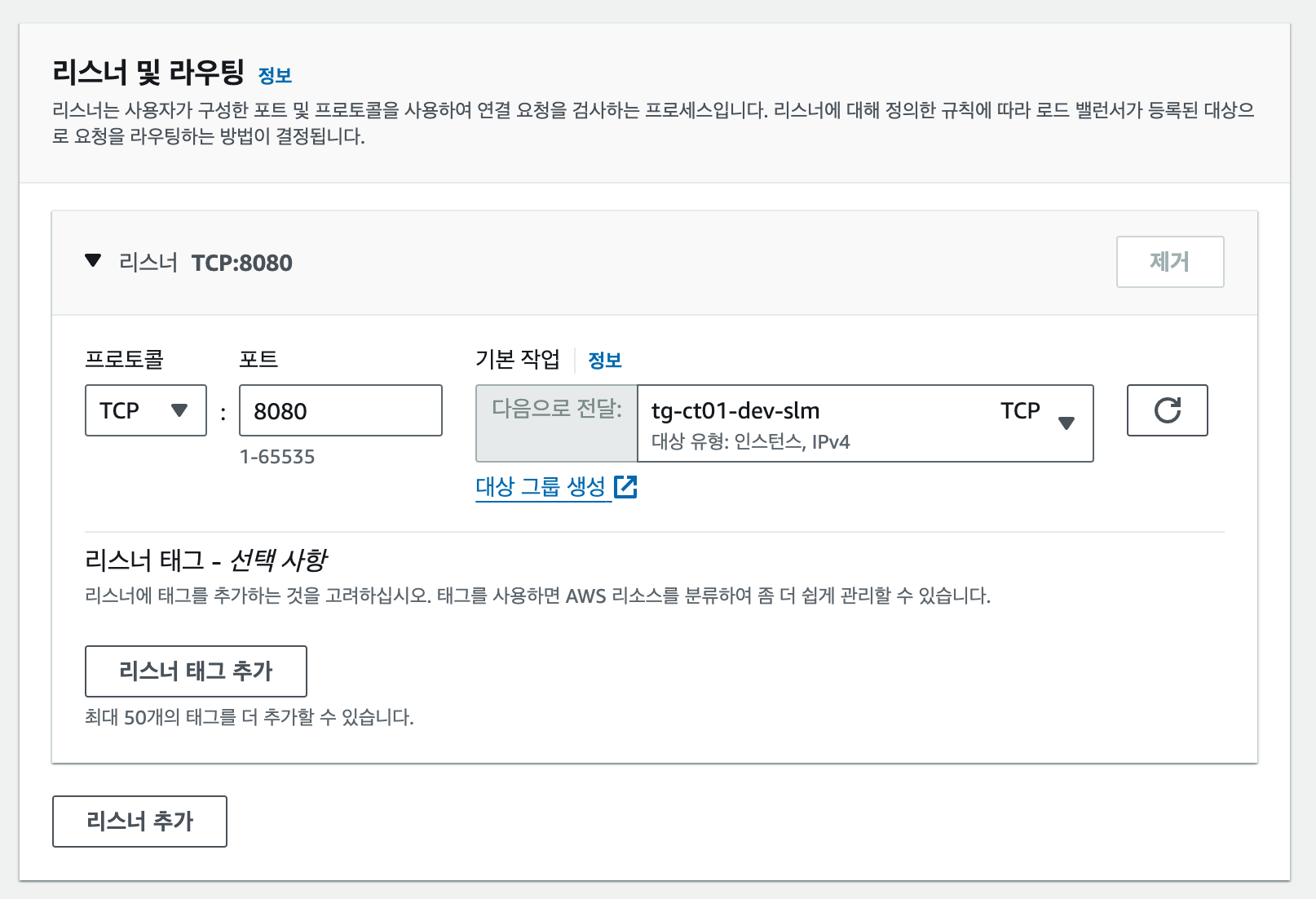Screen dimensions: 1316x899
Task: Follow the 대상 그룹 생성 link
Action: [x=541, y=487]
